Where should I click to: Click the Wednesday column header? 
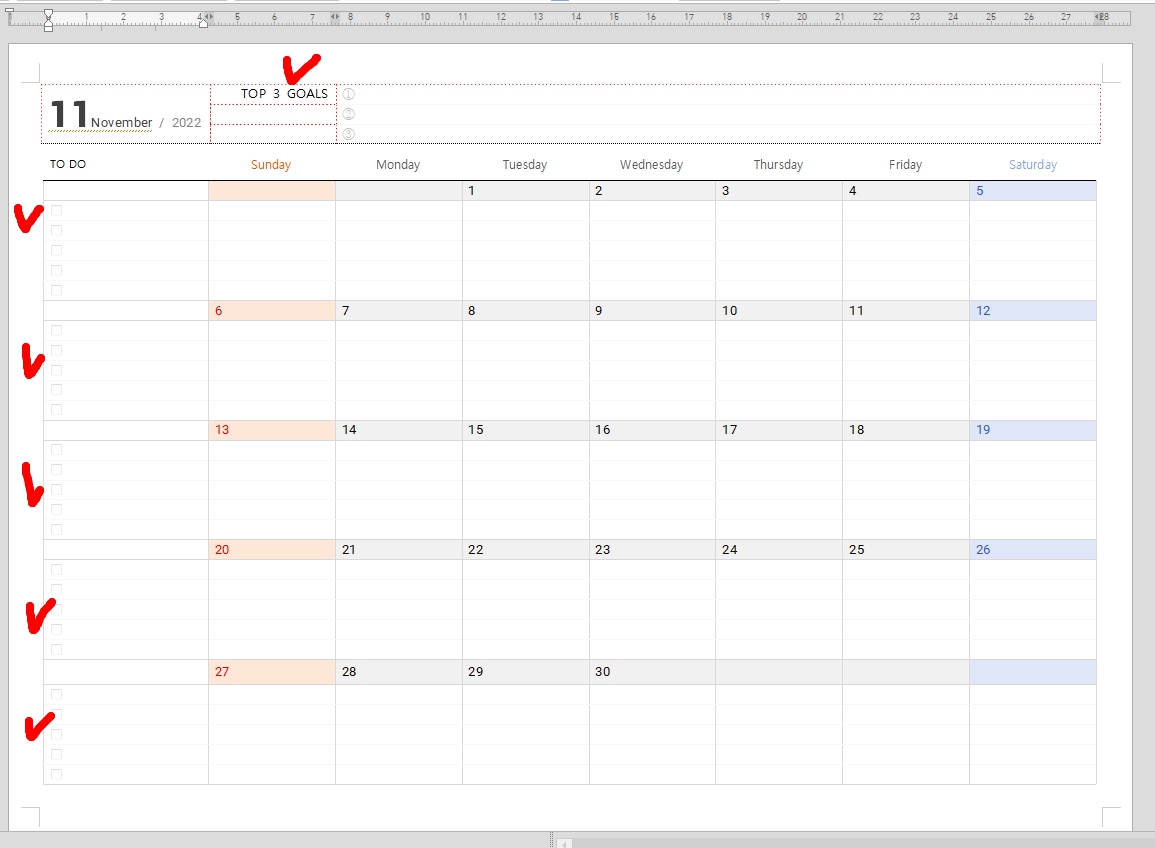coord(651,164)
